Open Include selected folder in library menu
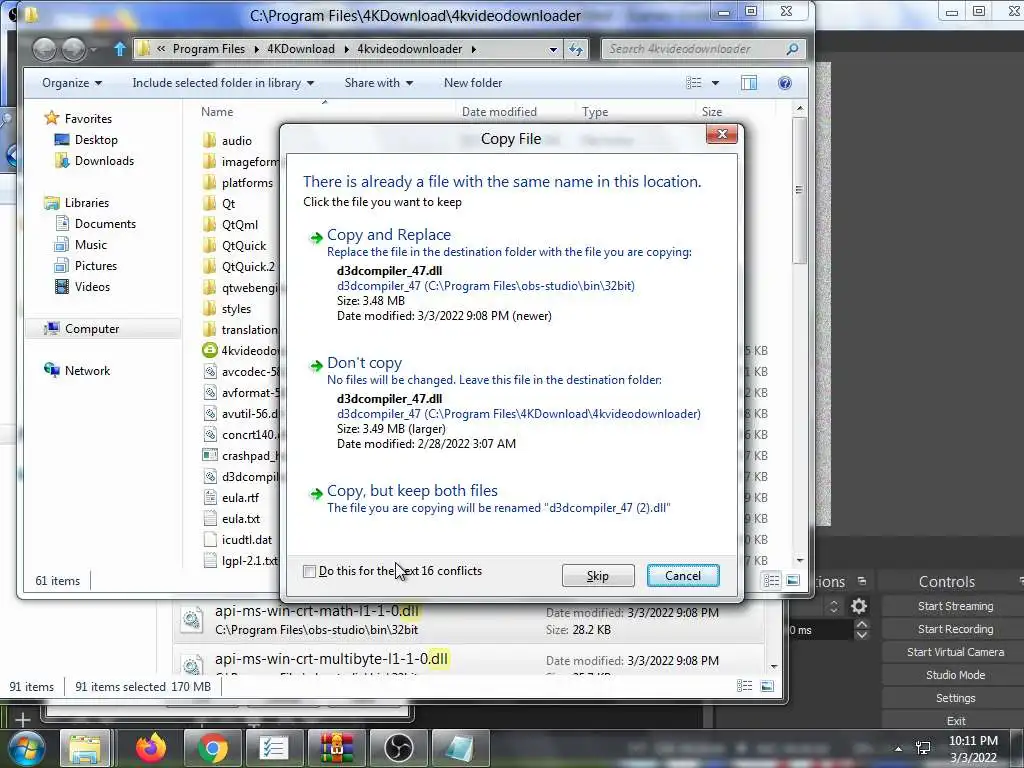 click(223, 83)
